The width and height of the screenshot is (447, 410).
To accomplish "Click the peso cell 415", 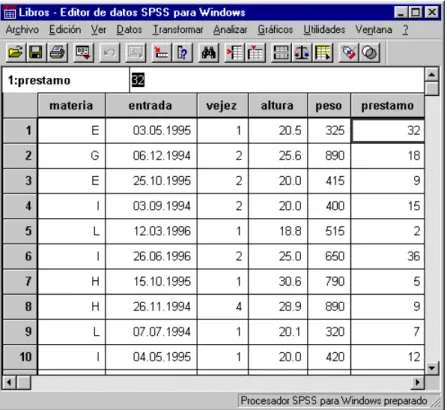I will (329, 181).
